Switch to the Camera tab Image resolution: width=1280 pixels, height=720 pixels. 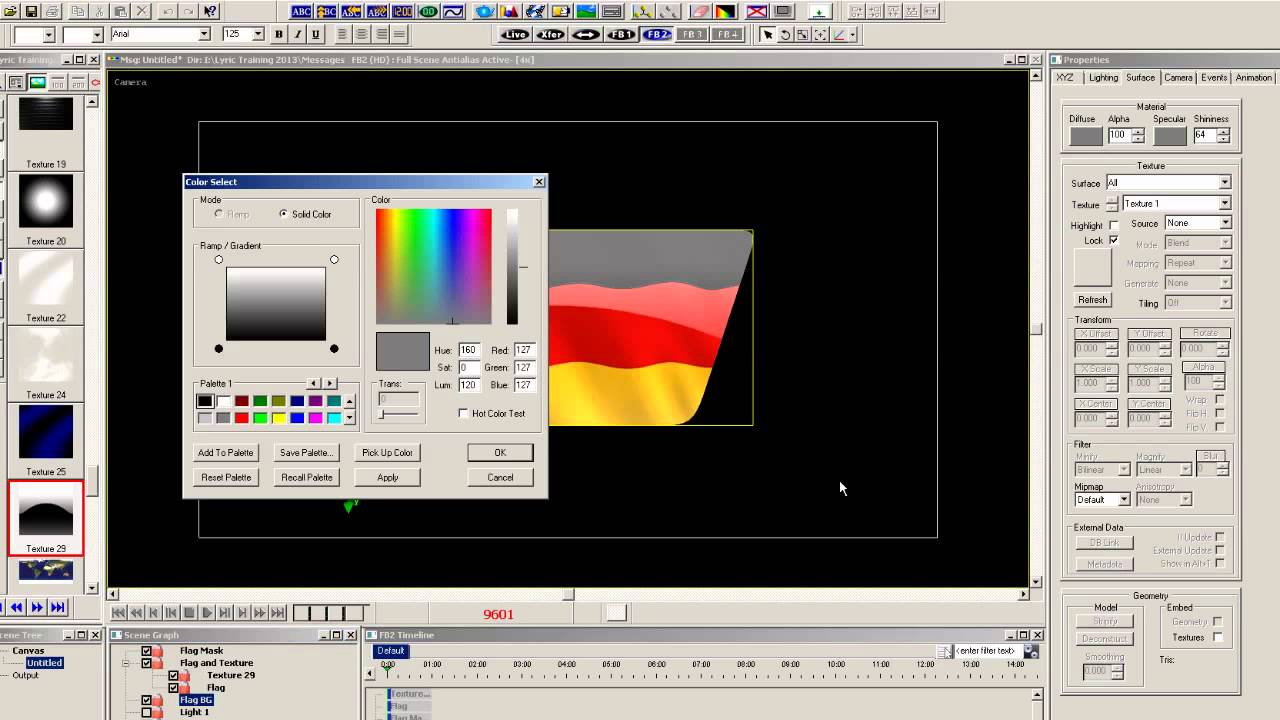pos(1178,78)
